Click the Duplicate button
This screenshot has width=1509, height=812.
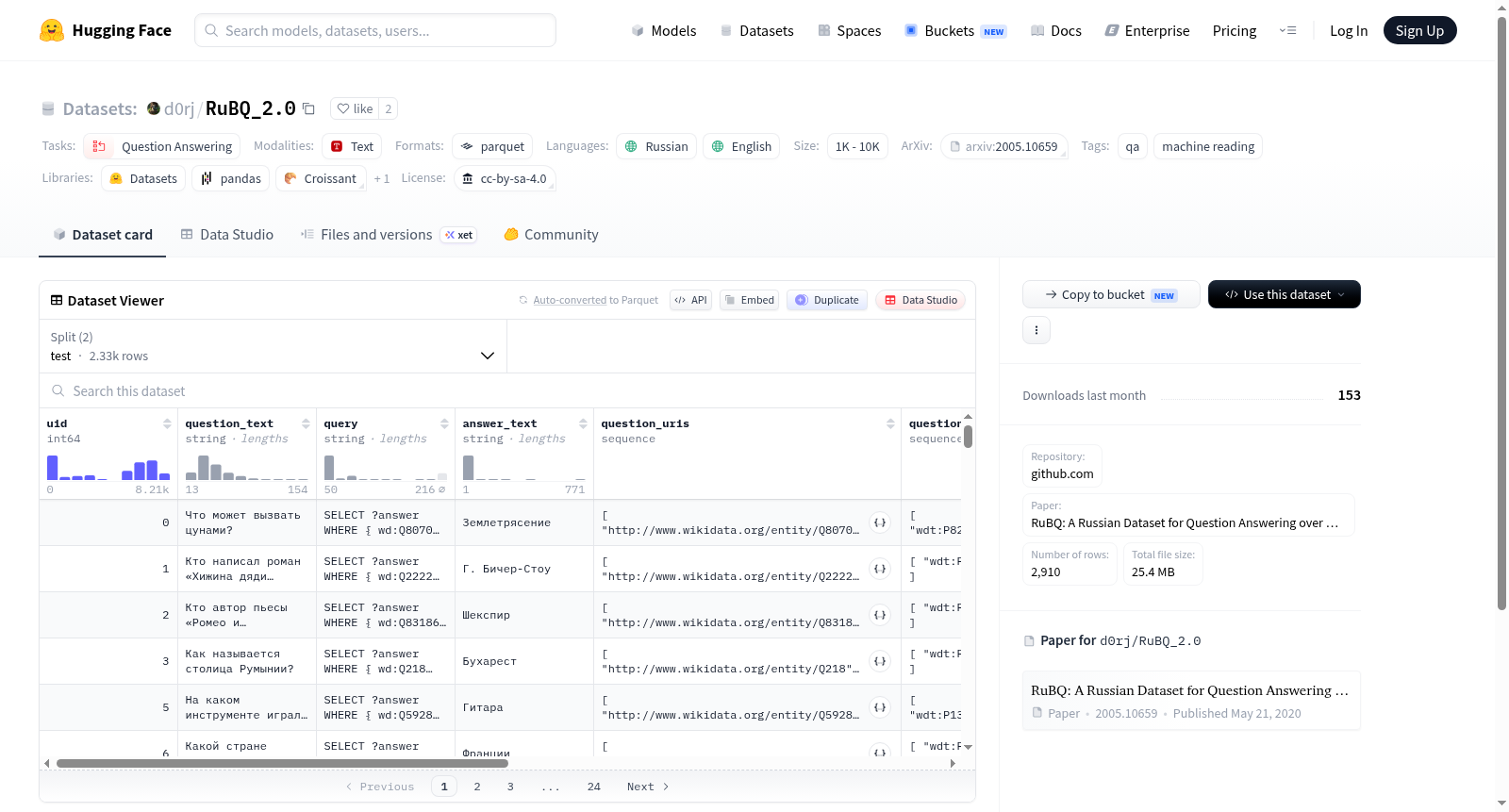click(827, 300)
